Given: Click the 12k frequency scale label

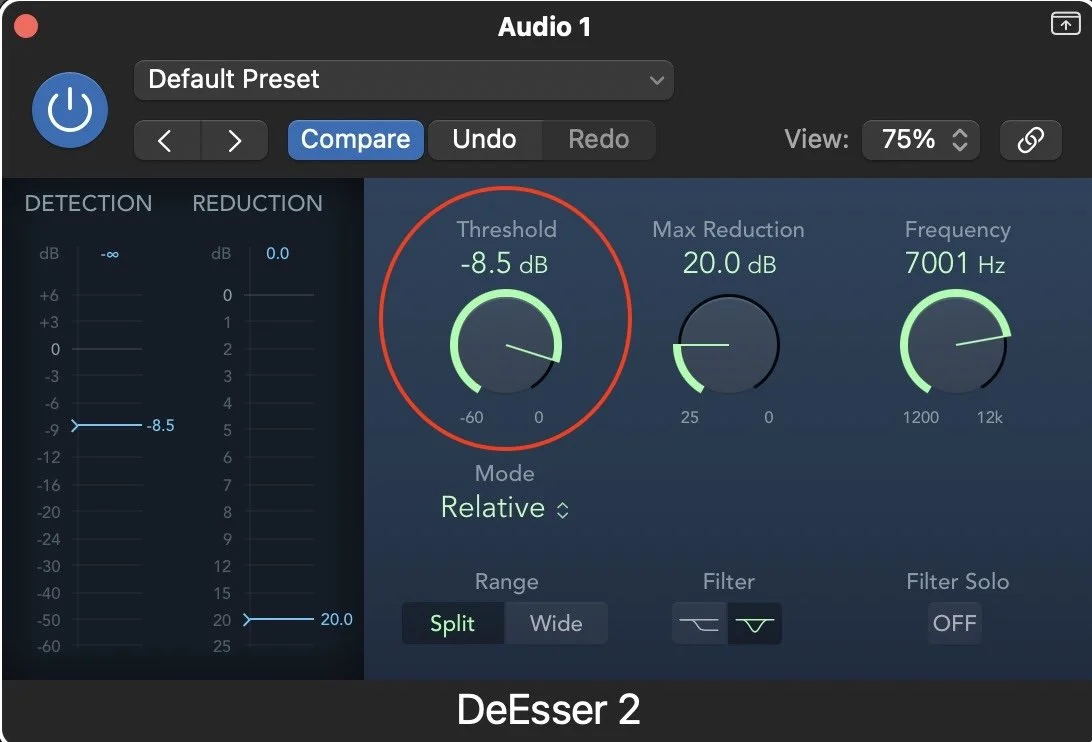Looking at the screenshot, I should [x=990, y=417].
